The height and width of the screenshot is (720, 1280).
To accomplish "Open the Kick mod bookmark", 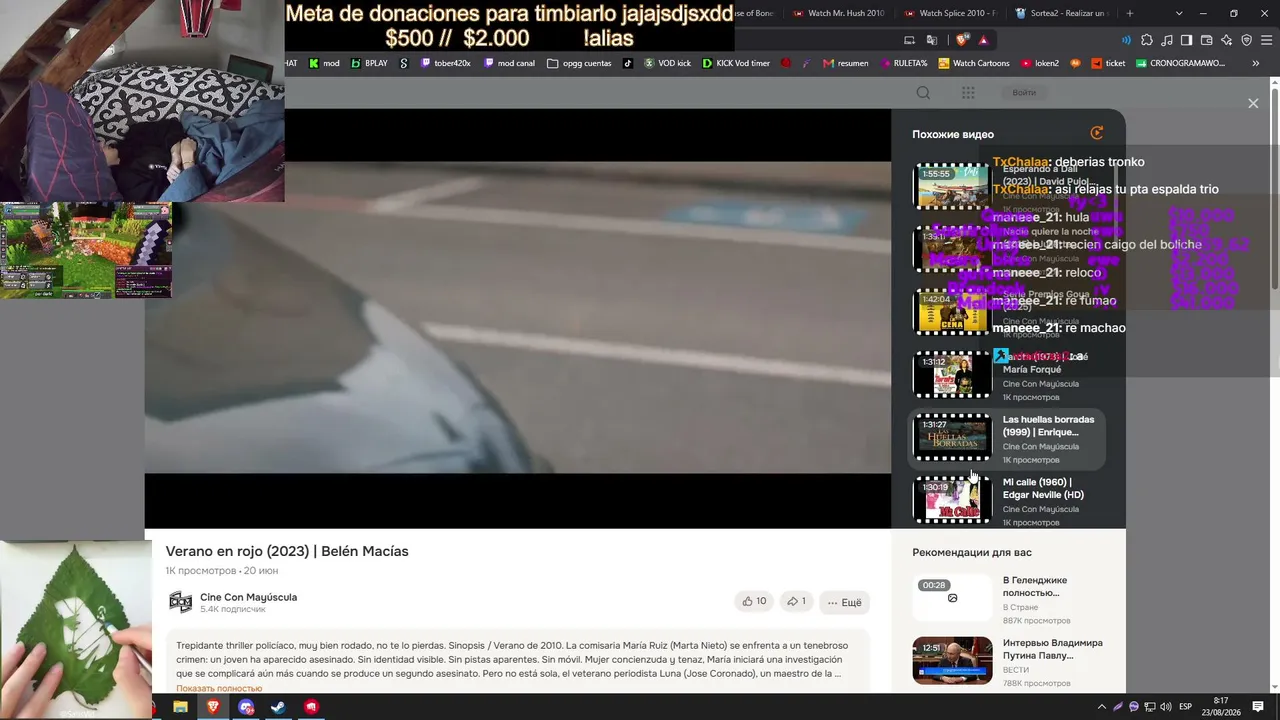I will [x=324, y=63].
